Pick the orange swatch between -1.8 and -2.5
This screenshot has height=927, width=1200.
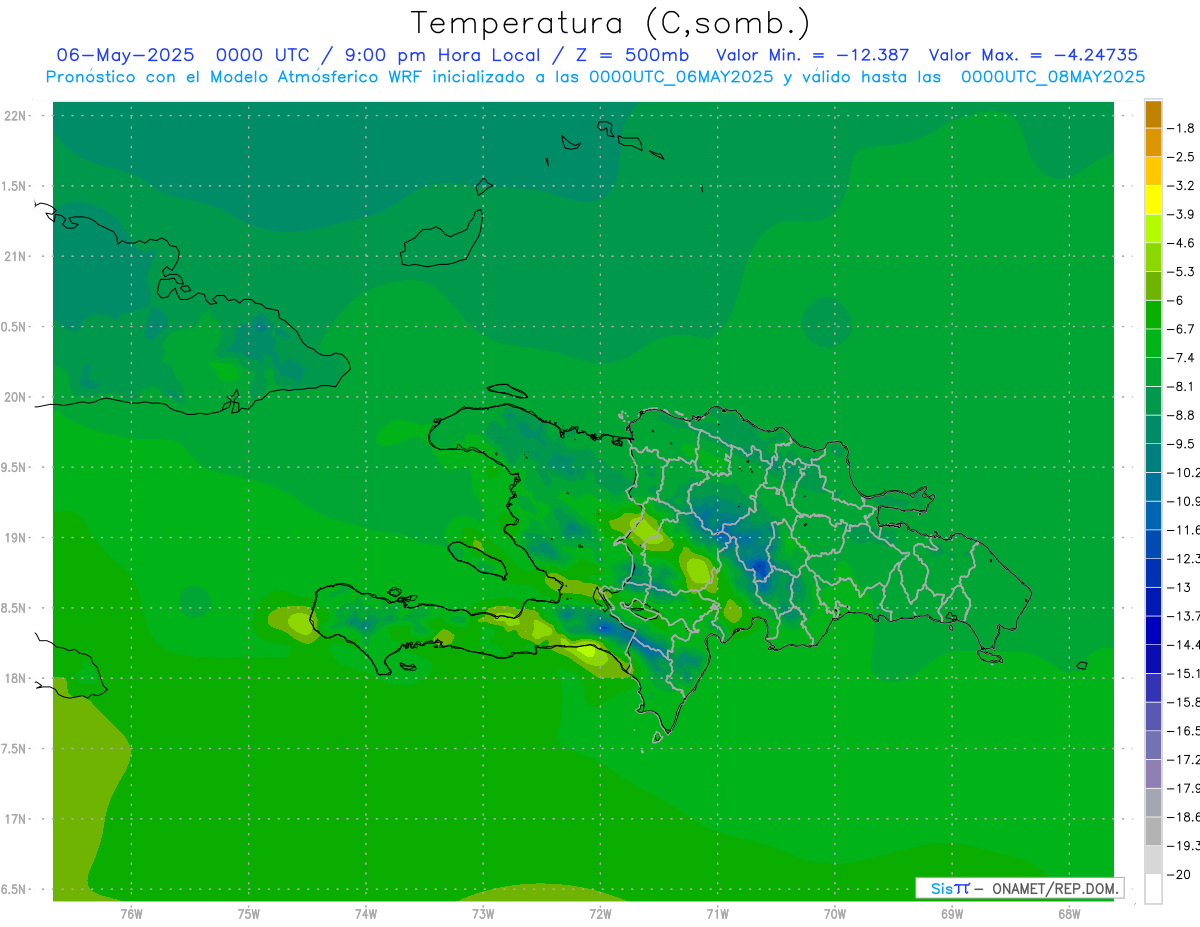(1153, 142)
